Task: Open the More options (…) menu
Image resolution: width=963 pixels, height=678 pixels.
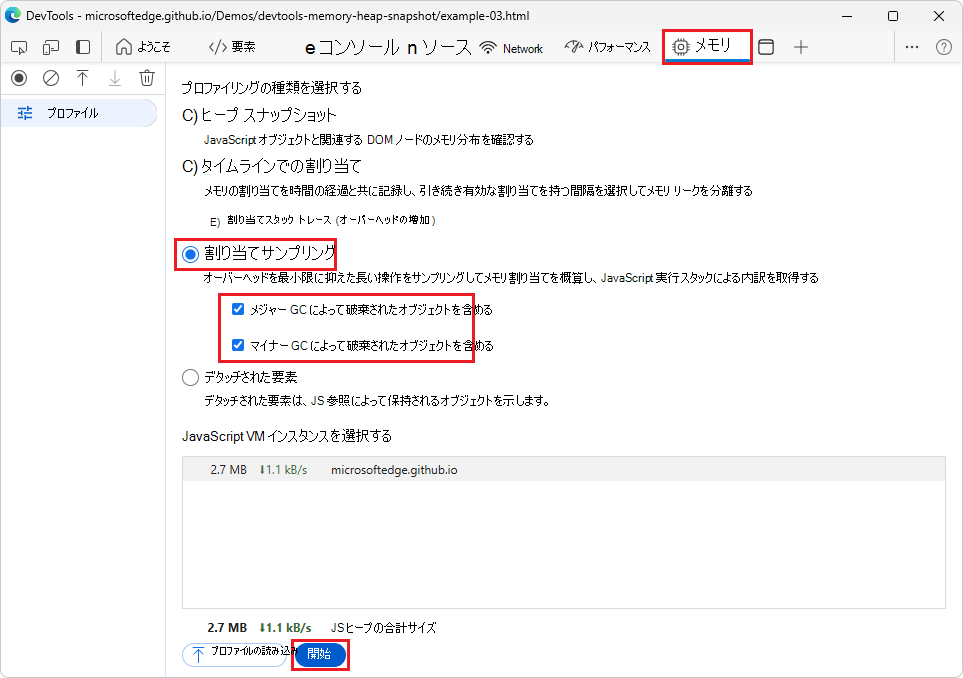Action: pyautogui.click(x=911, y=46)
